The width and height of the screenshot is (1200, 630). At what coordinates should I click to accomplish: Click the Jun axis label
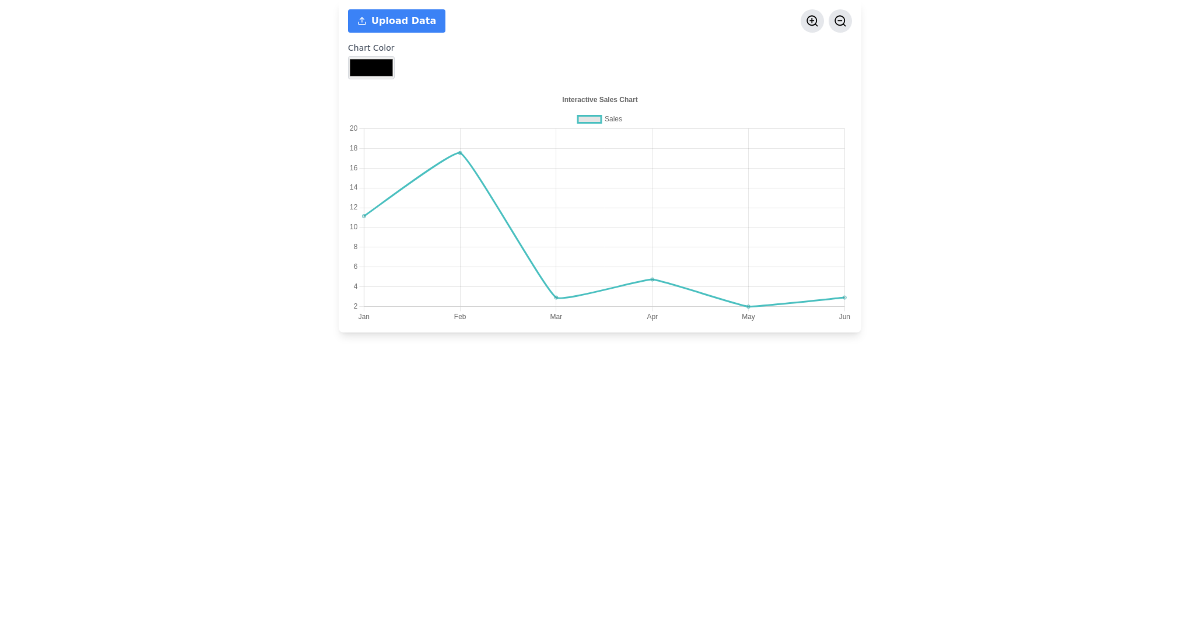click(x=844, y=316)
